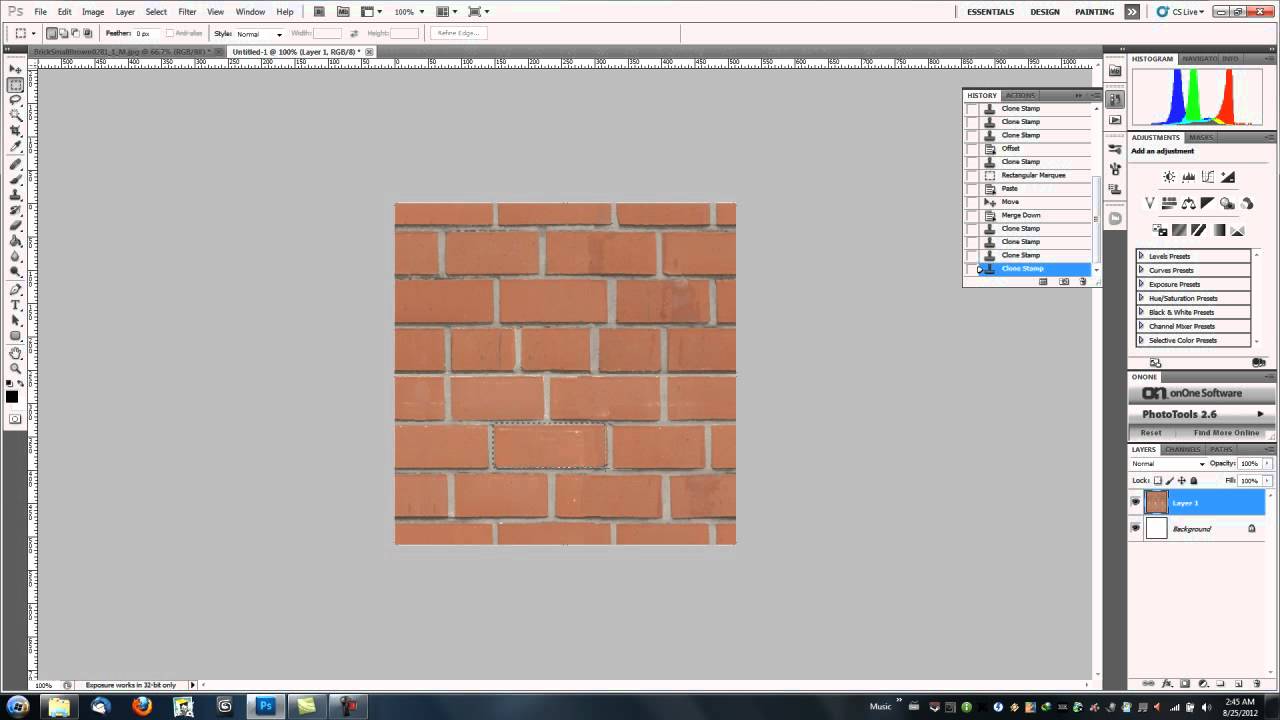Image resolution: width=1280 pixels, height=720 pixels.
Task: Click Find More Online link
Action: click(1226, 433)
